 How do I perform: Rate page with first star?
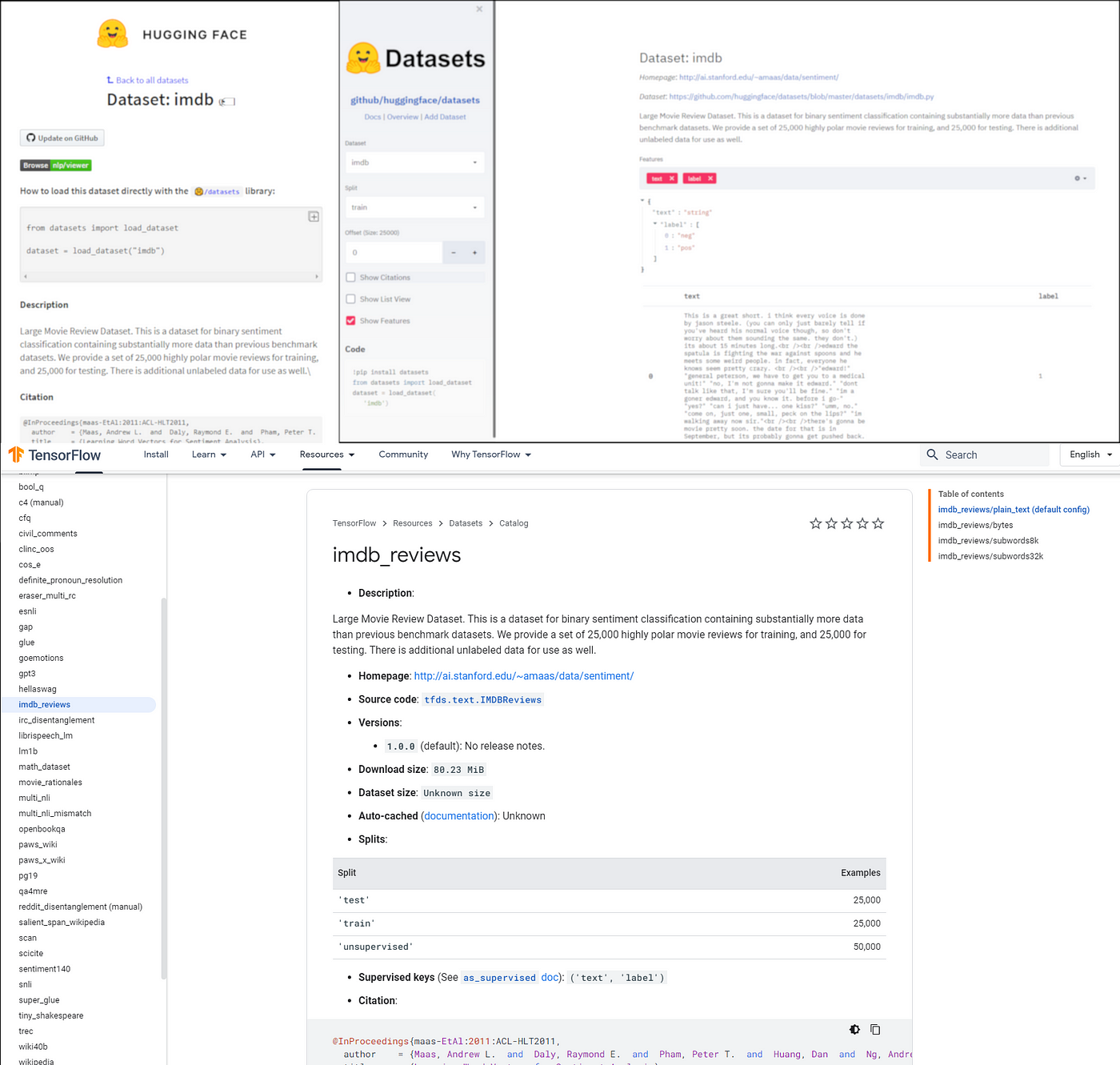tap(816, 523)
